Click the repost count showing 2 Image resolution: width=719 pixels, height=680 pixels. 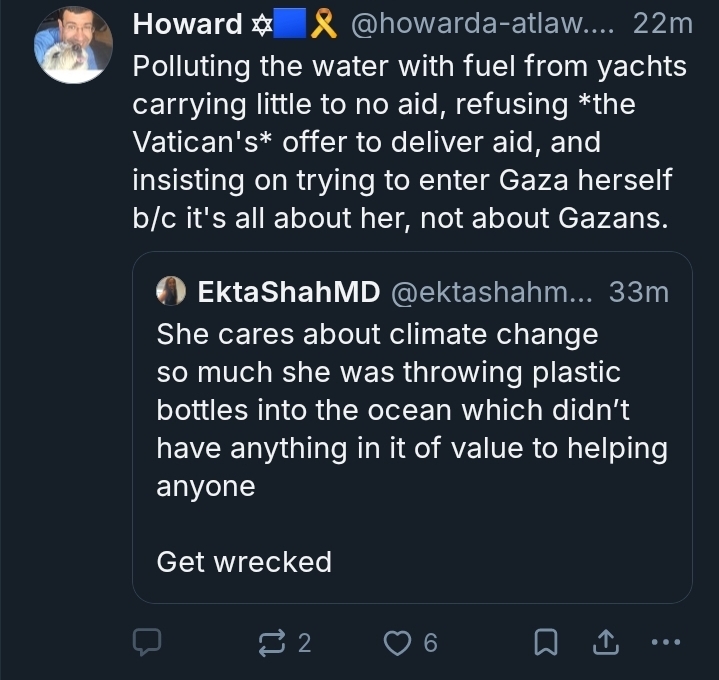click(305, 643)
